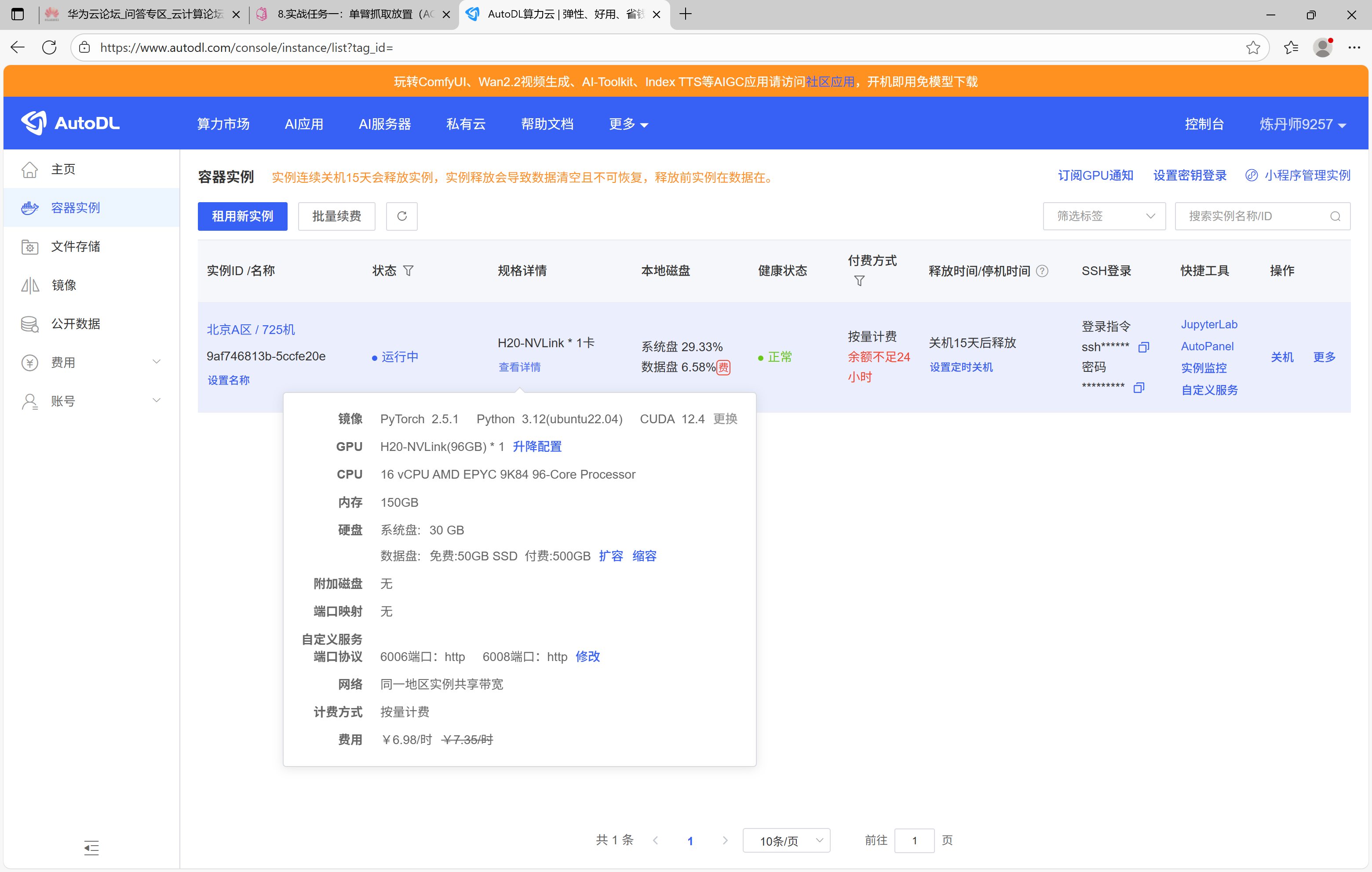Open the 更多 top navigation dropdown

click(x=628, y=124)
